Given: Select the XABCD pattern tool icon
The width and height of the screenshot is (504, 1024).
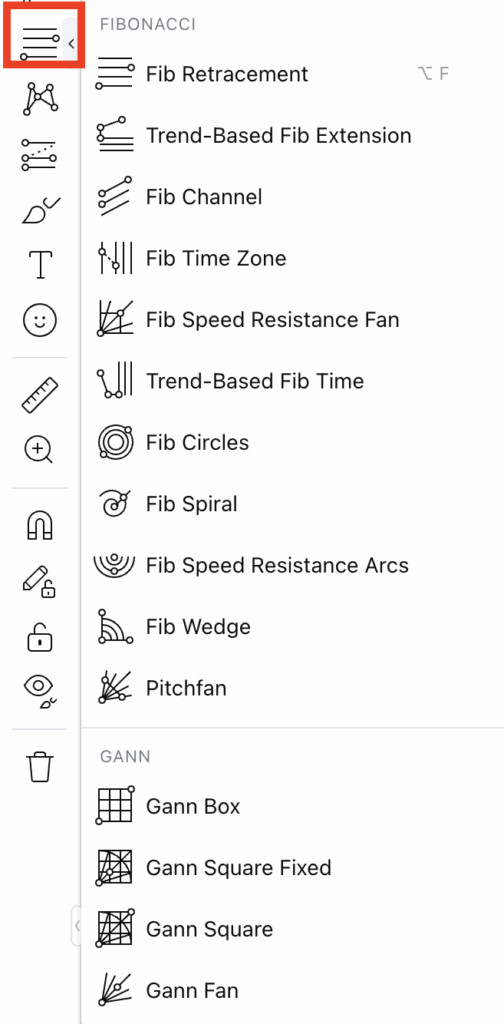Looking at the screenshot, I should [x=40, y=100].
